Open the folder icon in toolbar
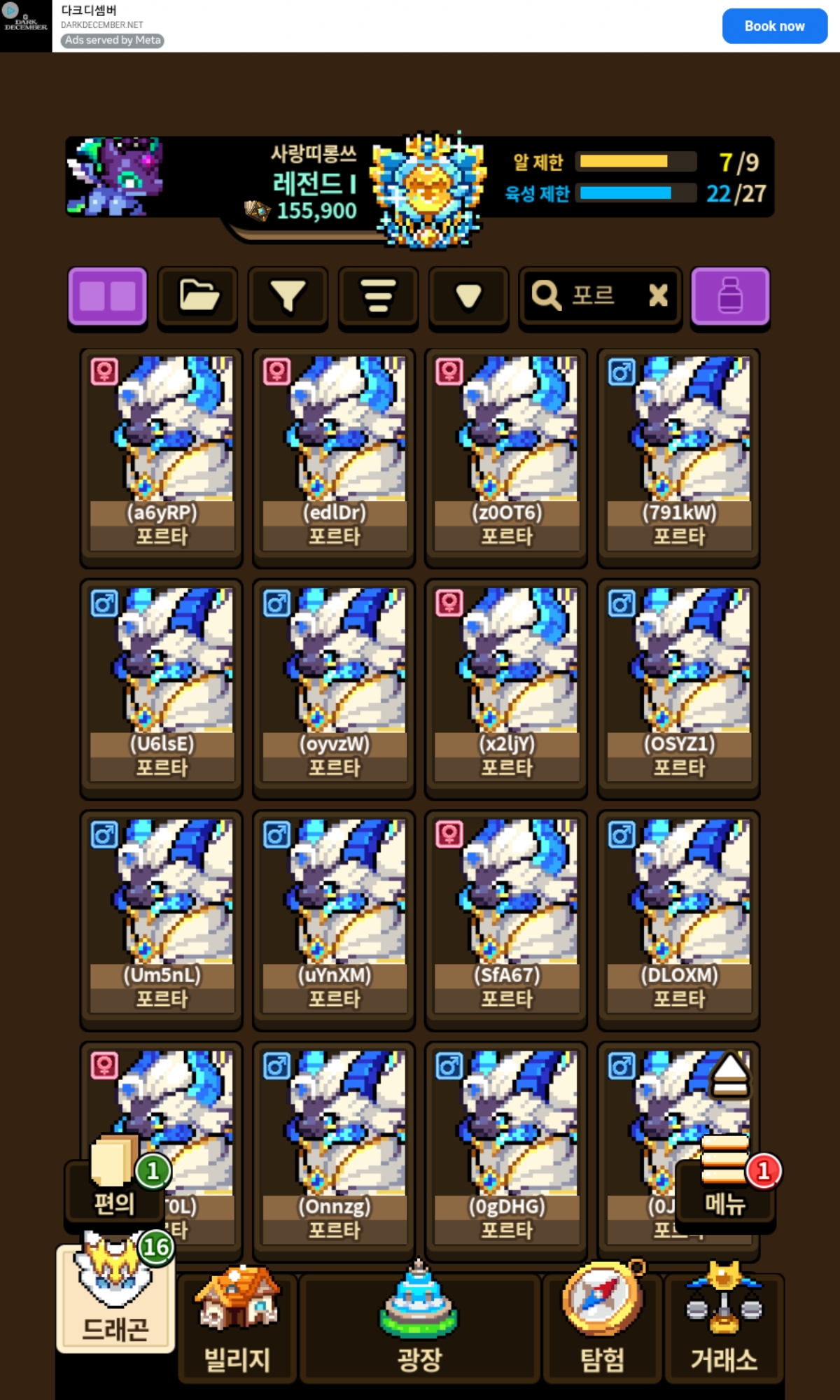The width and height of the screenshot is (840, 1400). tap(198, 296)
